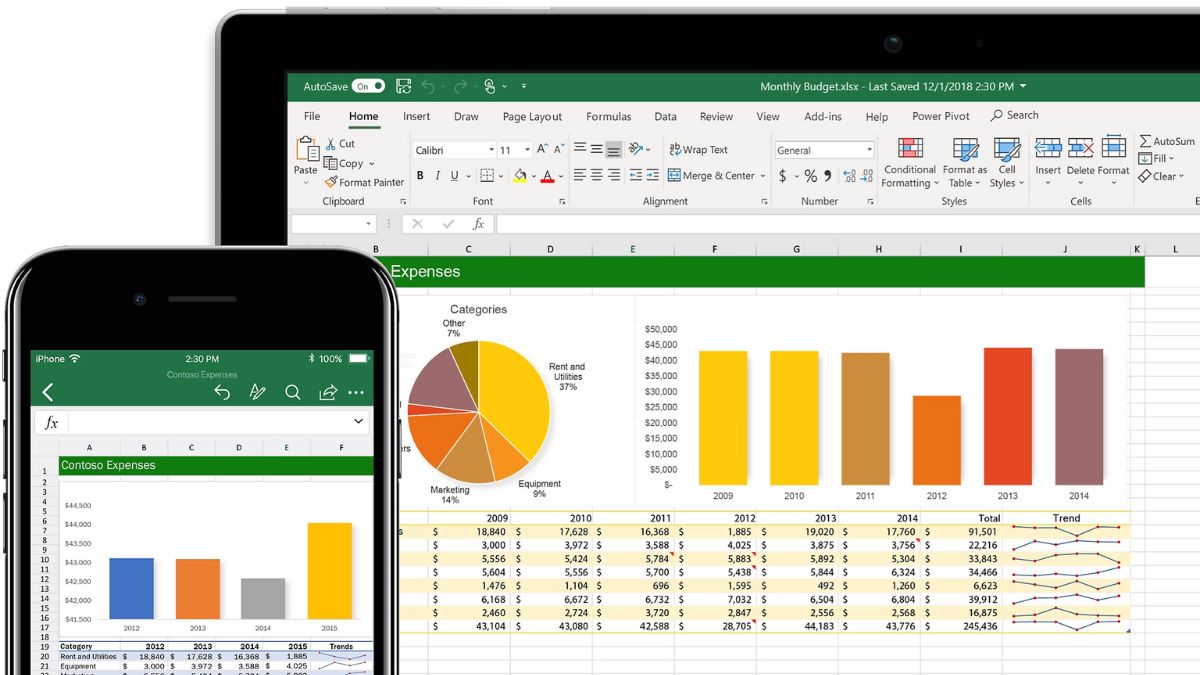Viewport: 1200px width, 675px height.
Task: Undo the last action on desktop Excel
Action: [429, 87]
